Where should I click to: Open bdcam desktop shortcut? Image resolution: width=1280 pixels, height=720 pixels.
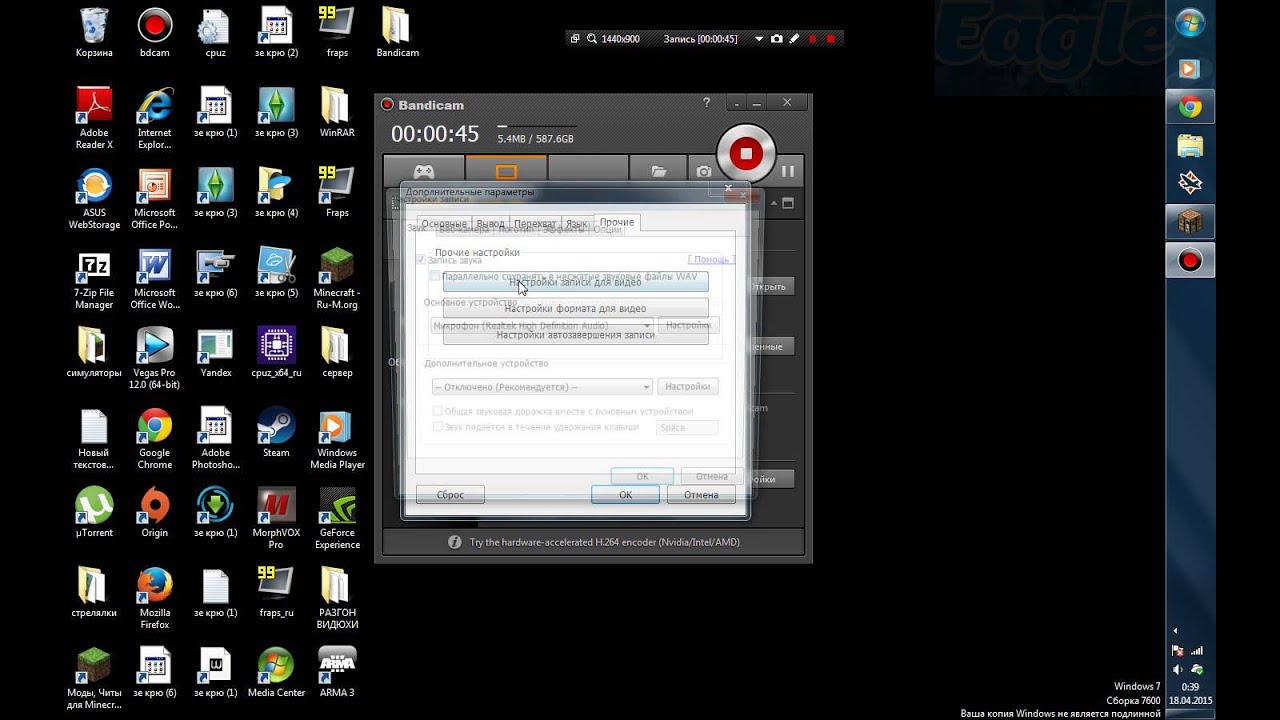click(154, 32)
